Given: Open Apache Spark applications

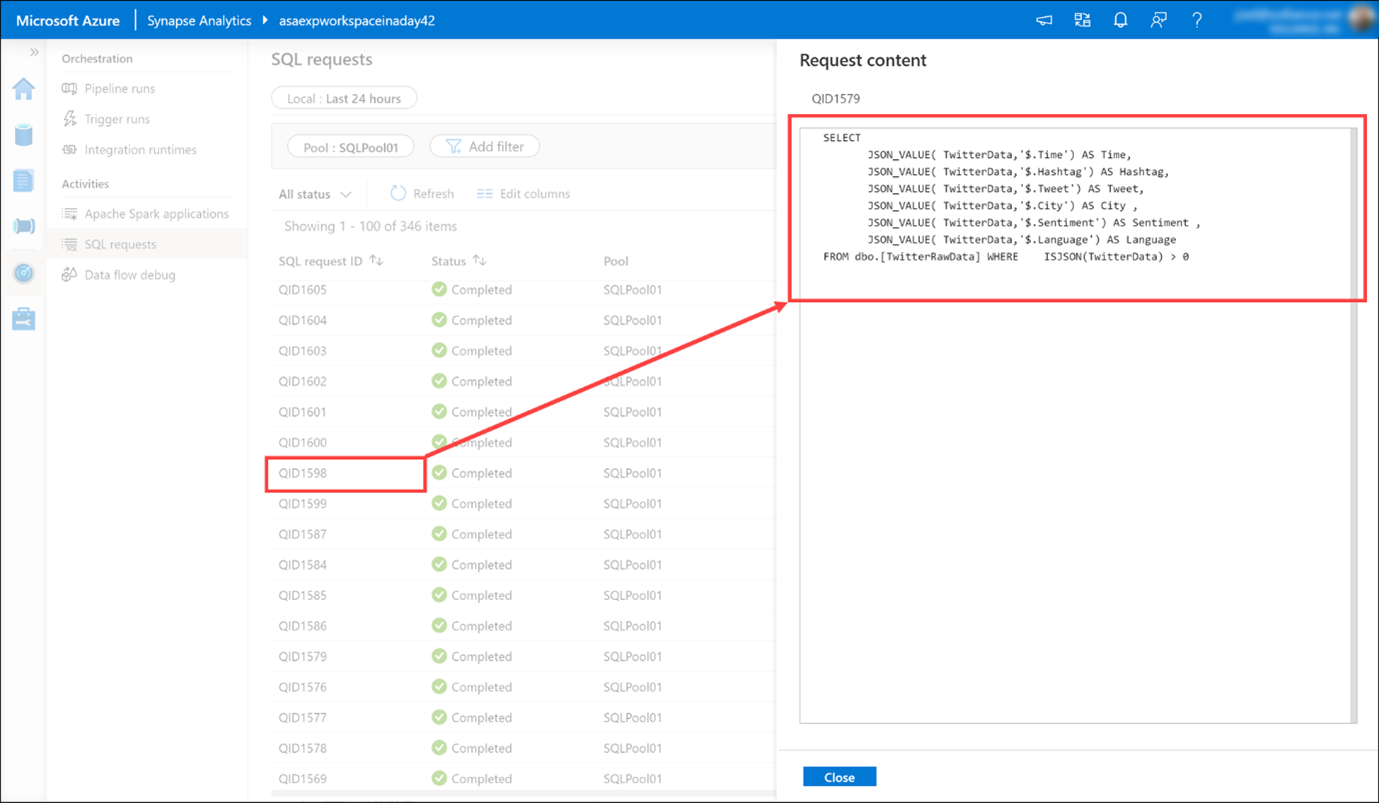Looking at the screenshot, I should (x=156, y=214).
